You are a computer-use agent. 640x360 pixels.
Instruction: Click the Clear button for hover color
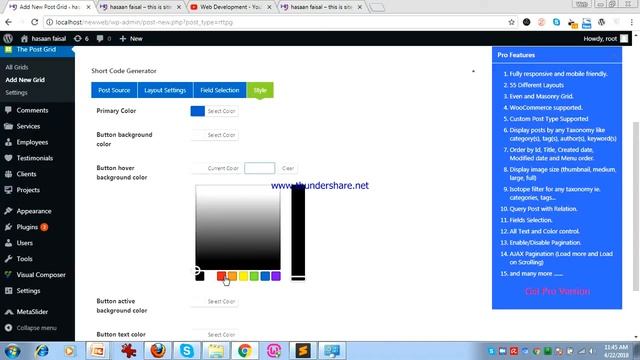point(288,168)
